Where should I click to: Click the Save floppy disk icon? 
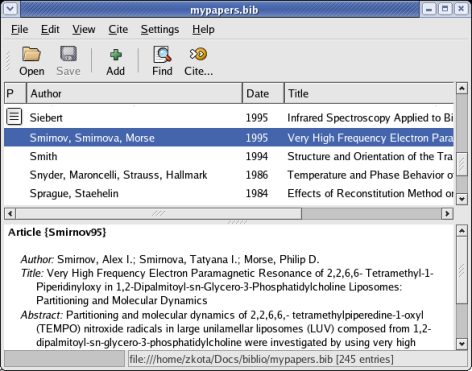pyautogui.click(x=68, y=54)
